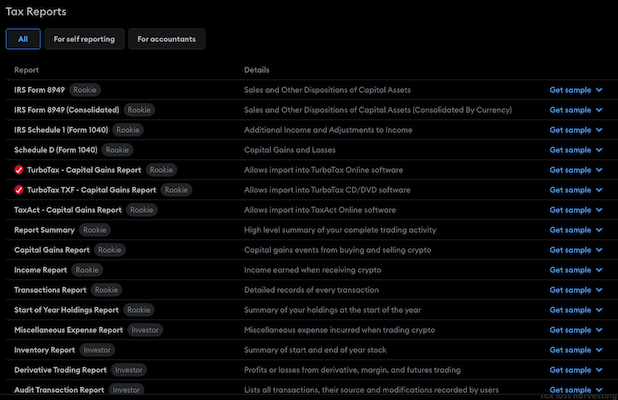Click Investor badge next to Miscellaneous Expense Report

tap(145, 330)
